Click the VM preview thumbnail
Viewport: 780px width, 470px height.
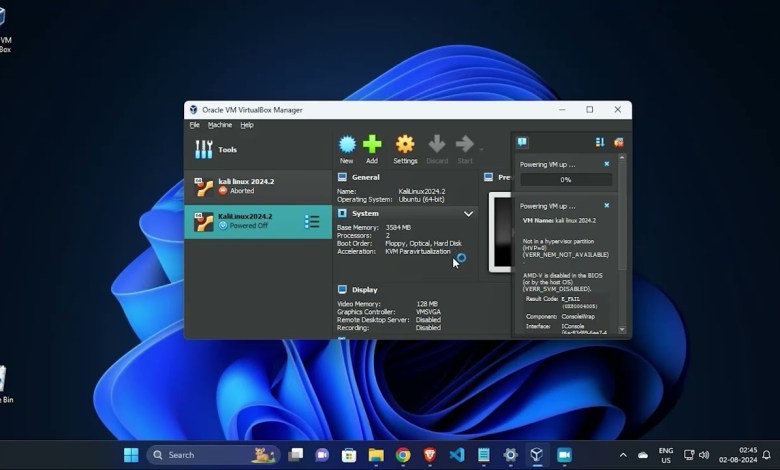coord(500,232)
